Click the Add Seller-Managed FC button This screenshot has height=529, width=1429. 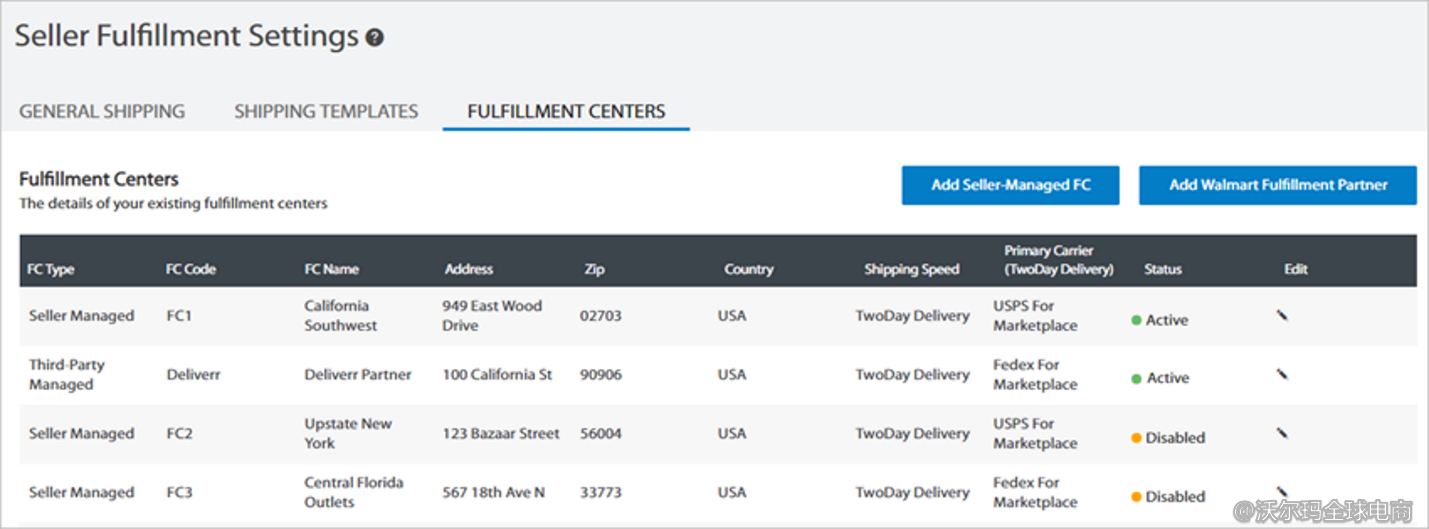pos(1010,185)
